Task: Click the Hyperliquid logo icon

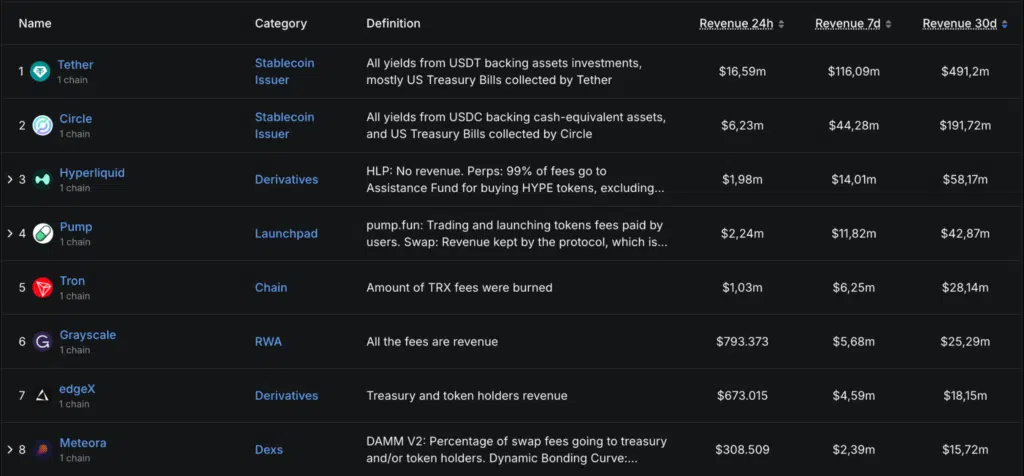Action: (42, 179)
